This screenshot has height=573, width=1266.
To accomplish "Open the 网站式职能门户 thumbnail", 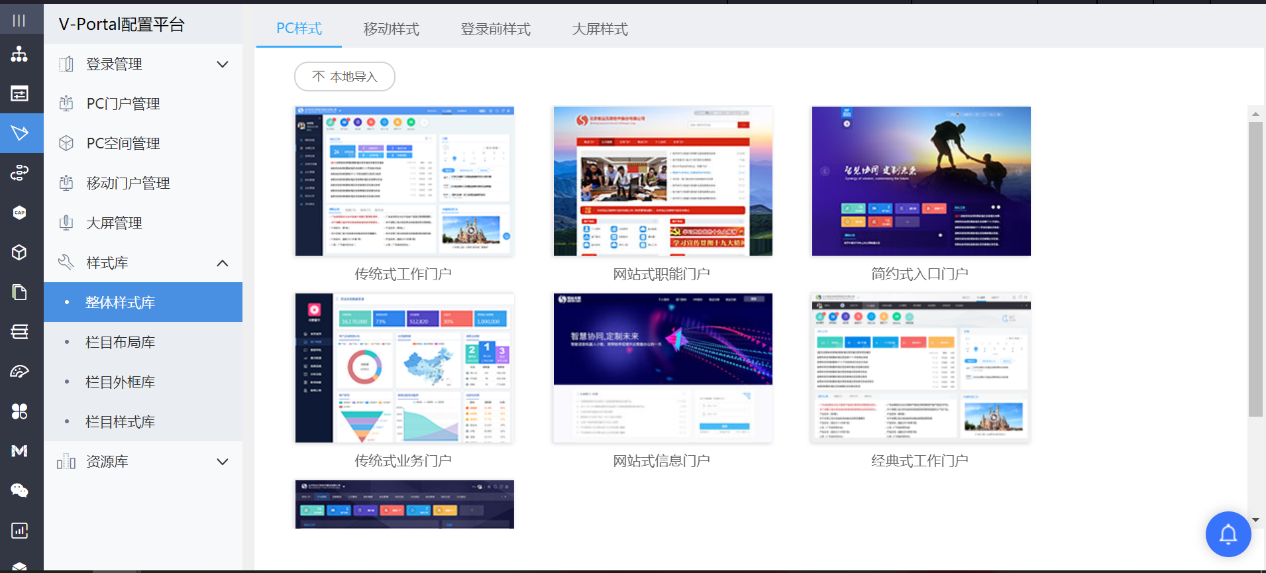I will click(662, 182).
